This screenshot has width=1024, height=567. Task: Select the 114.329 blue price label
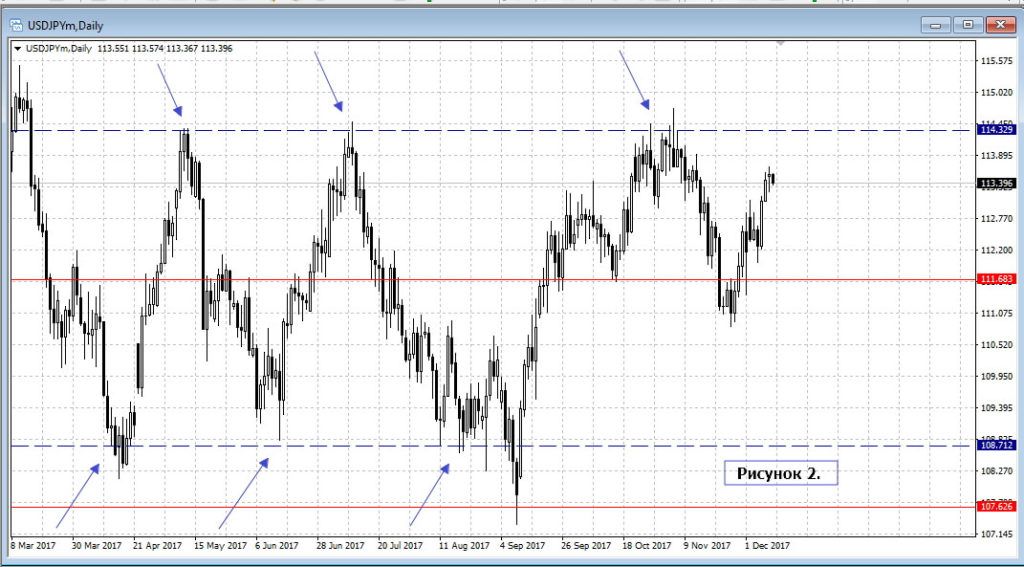coord(996,130)
